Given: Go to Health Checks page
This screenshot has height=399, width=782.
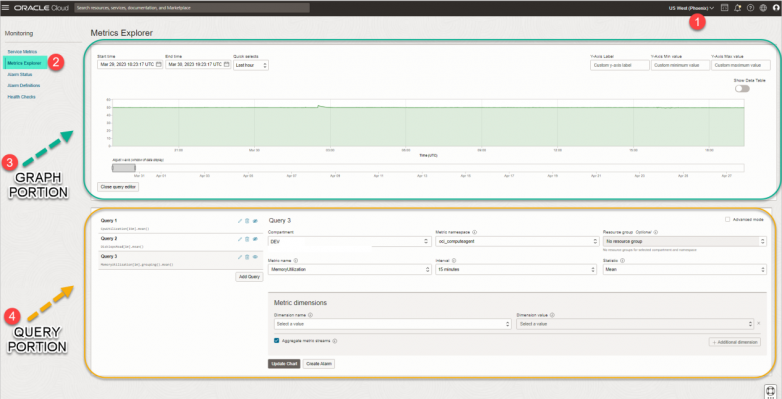Looking at the screenshot, I should click(21, 97).
